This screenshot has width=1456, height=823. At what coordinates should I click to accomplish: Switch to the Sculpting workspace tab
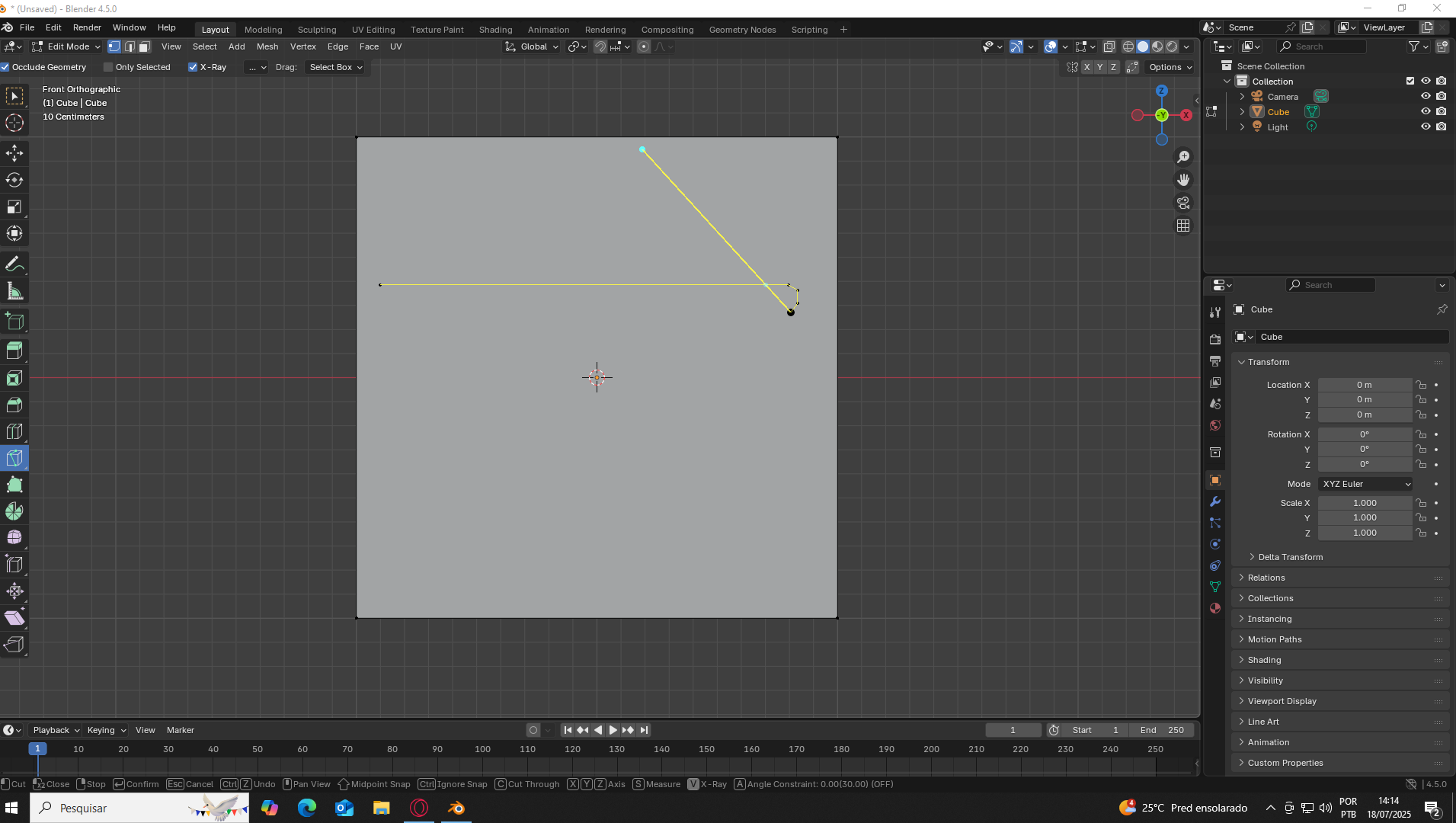coord(317,30)
